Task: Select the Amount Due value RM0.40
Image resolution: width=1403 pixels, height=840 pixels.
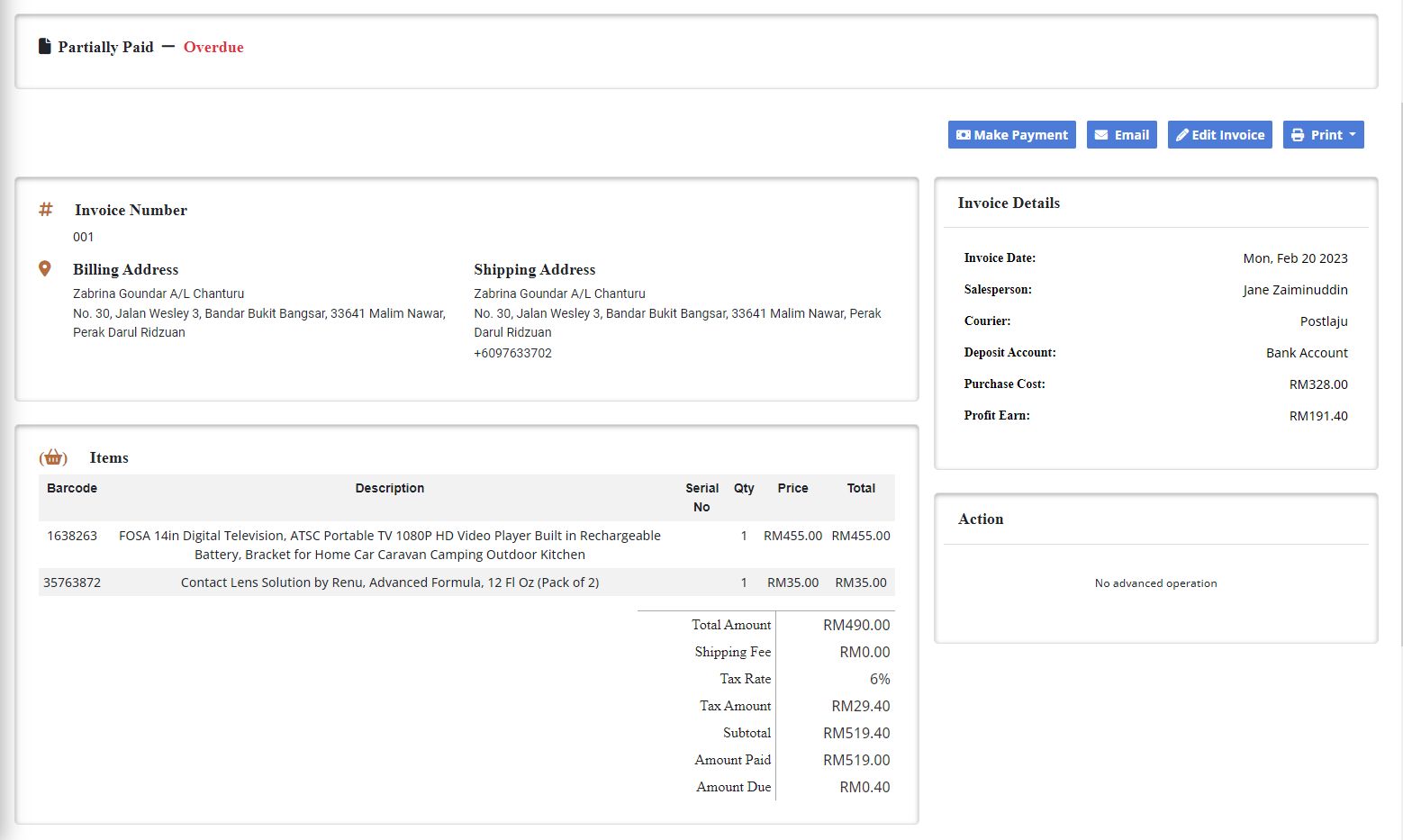Action: (864, 787)
